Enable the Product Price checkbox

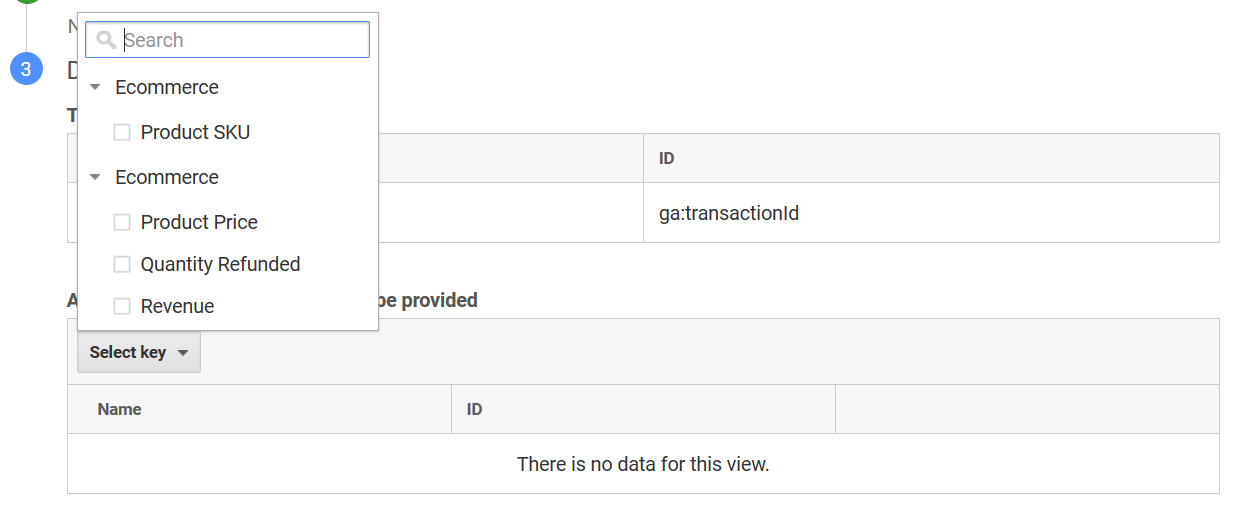[x=122, y=222]
